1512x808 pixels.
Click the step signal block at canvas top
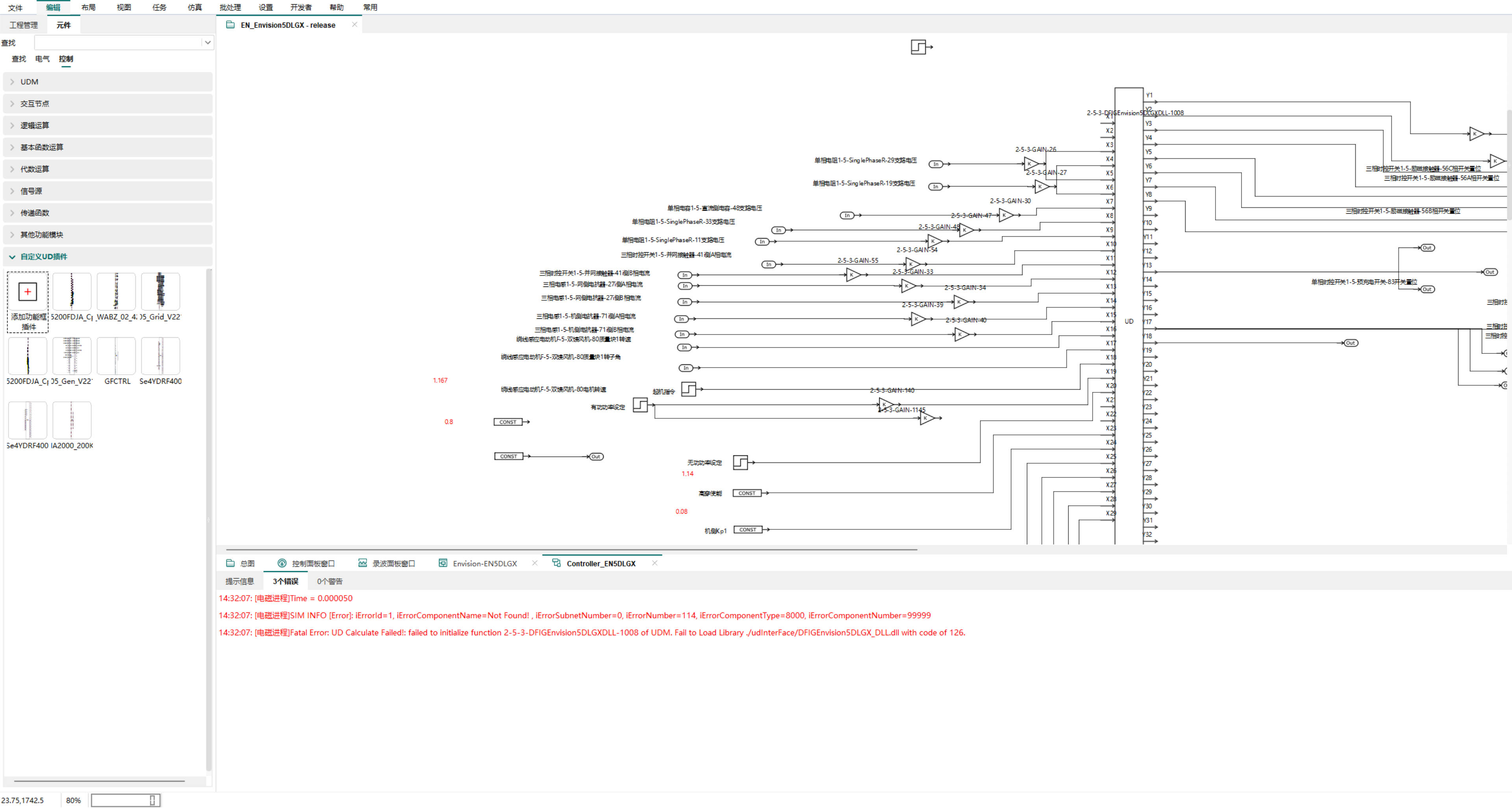tap(919, 47)
